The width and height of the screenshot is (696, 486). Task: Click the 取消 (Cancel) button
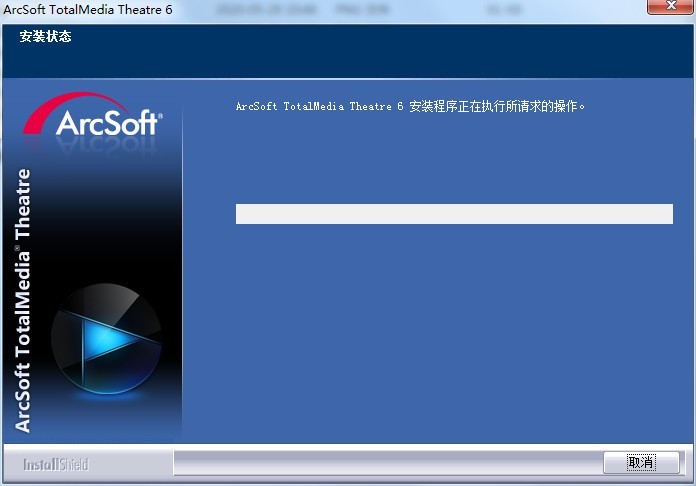pos(641,462)
